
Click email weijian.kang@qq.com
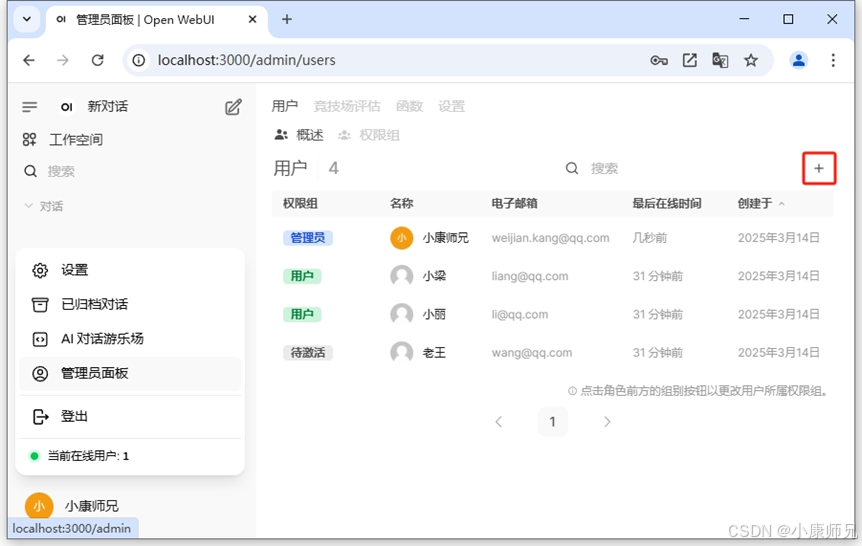tap(550, 238)
